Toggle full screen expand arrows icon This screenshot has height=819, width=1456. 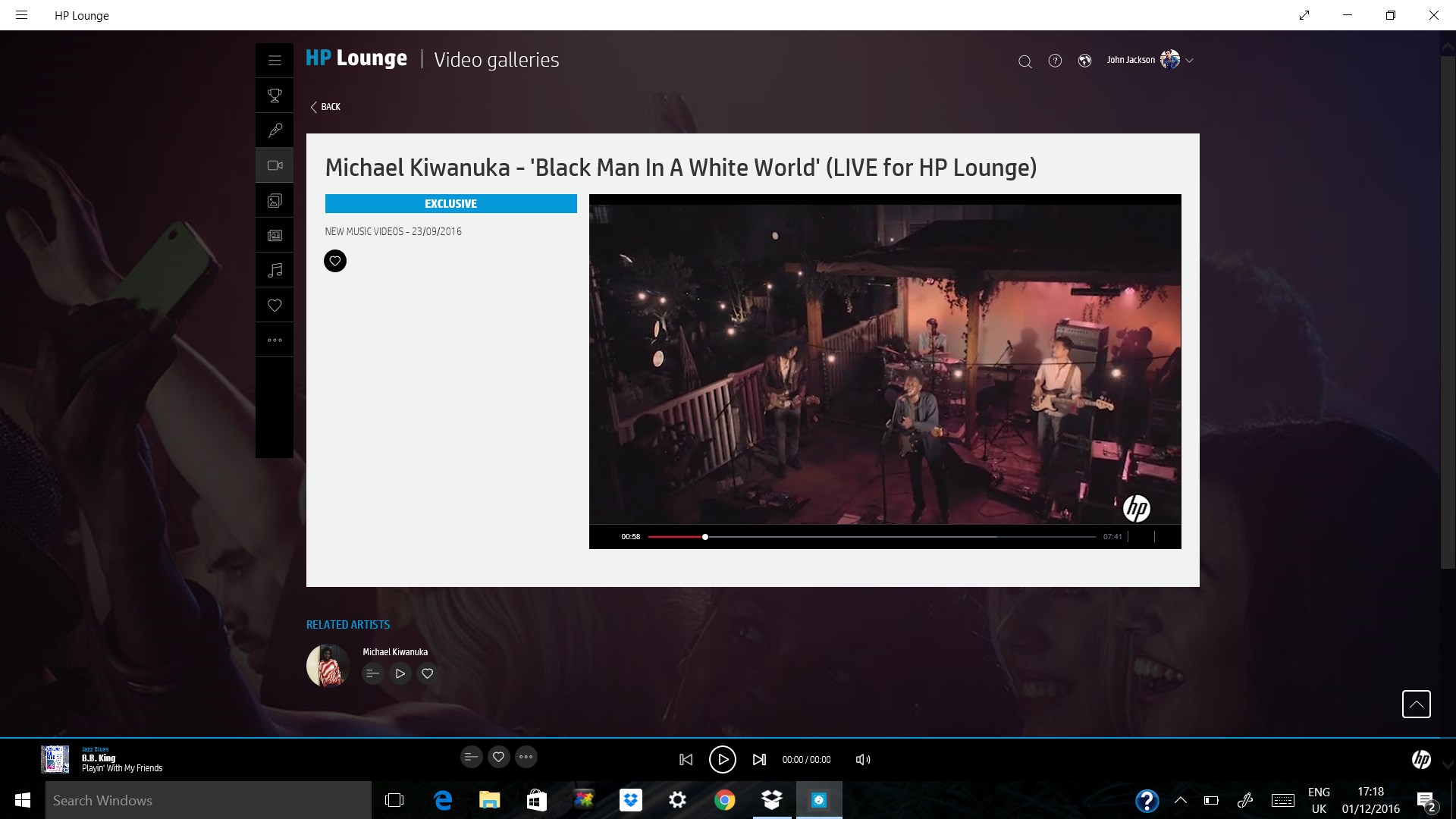(x=1304, y=15)
